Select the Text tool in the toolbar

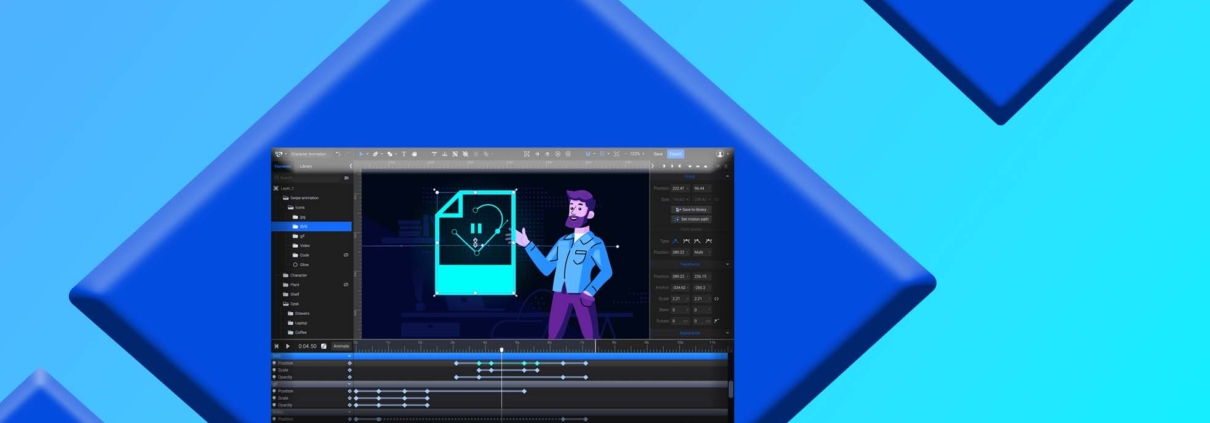(403, 154)
